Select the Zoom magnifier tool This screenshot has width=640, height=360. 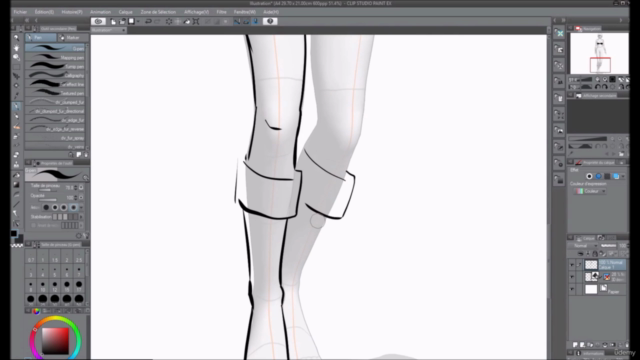[x=16, y=38]
